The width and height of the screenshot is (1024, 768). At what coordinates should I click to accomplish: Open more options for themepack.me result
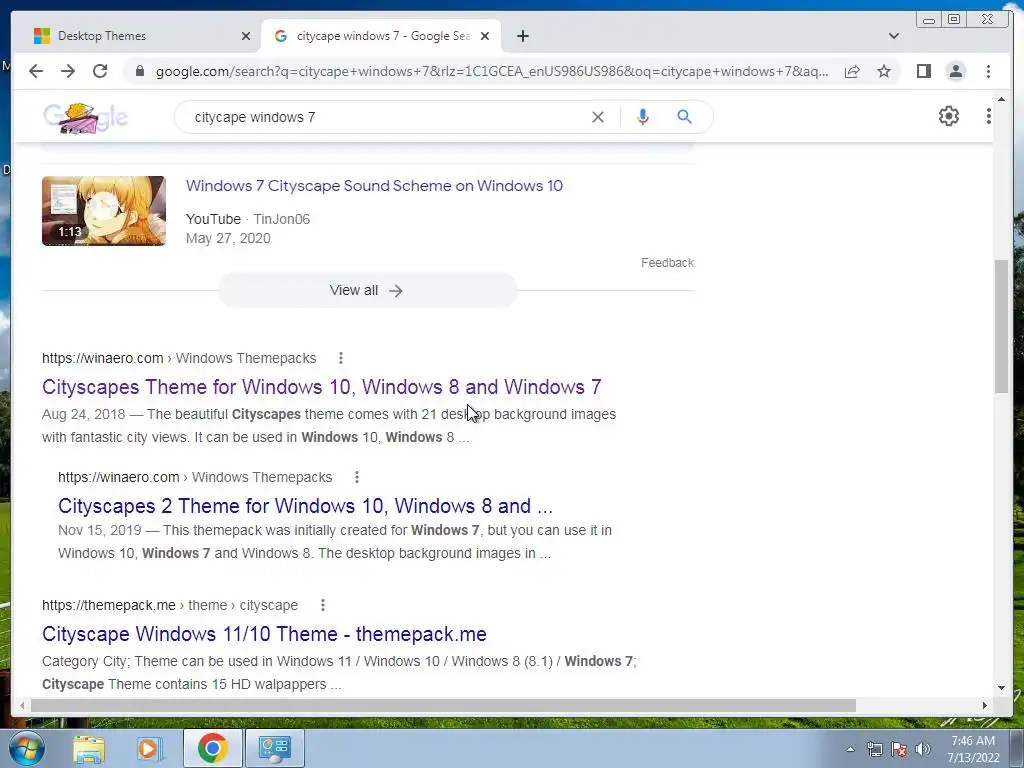[x=323, y=605]
